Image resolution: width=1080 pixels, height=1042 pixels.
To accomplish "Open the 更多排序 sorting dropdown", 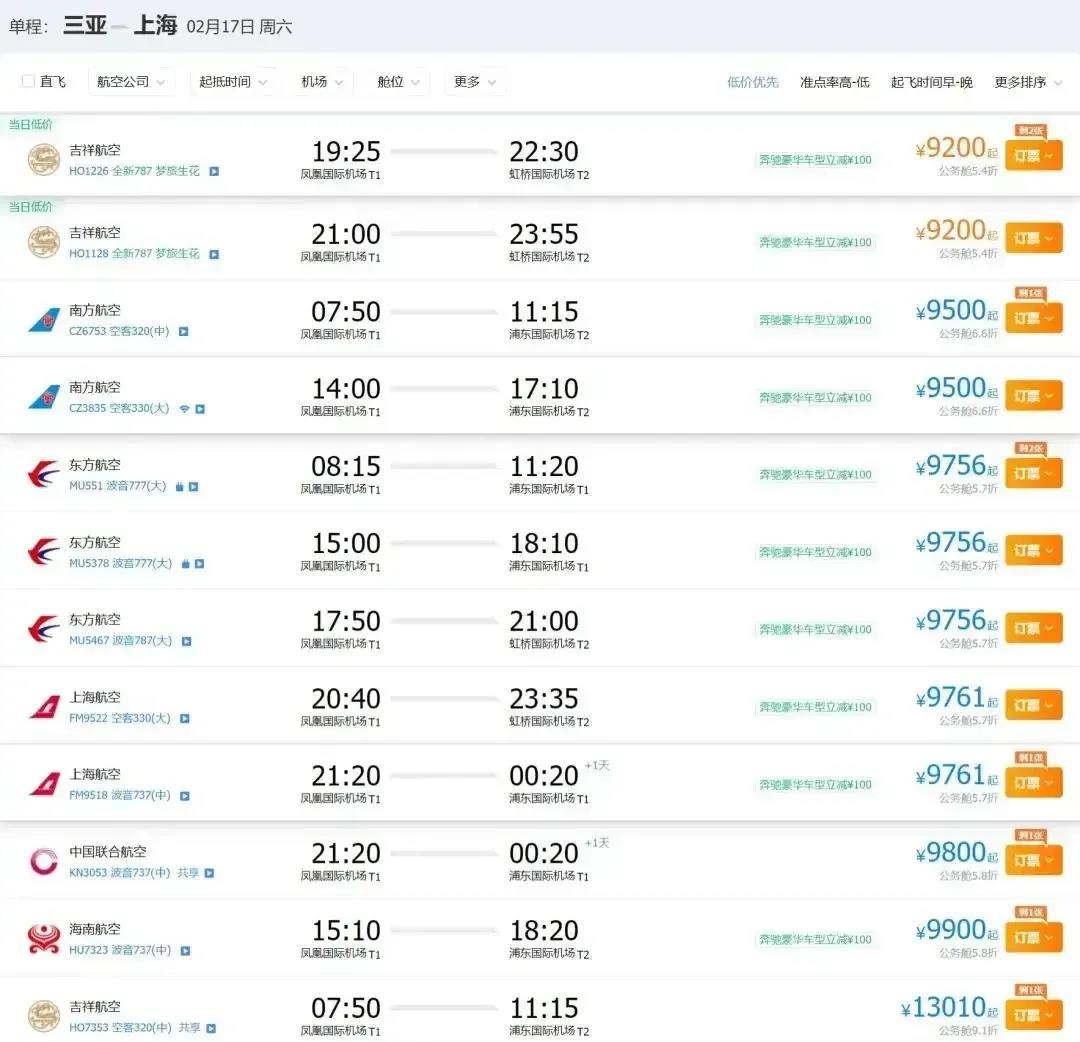I will click(1028, 82).
